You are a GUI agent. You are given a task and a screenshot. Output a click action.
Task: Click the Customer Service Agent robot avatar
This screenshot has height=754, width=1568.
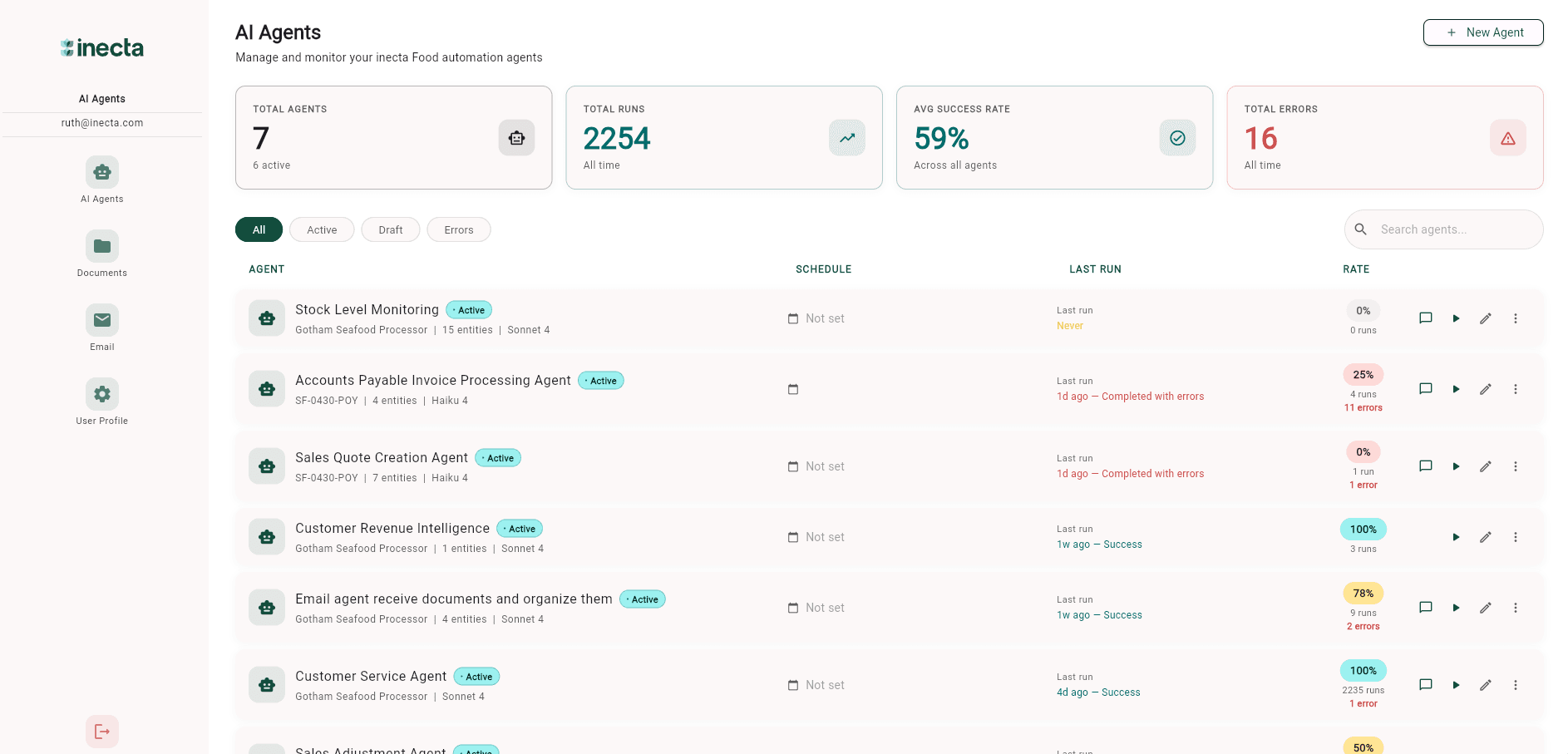[267, 685]
